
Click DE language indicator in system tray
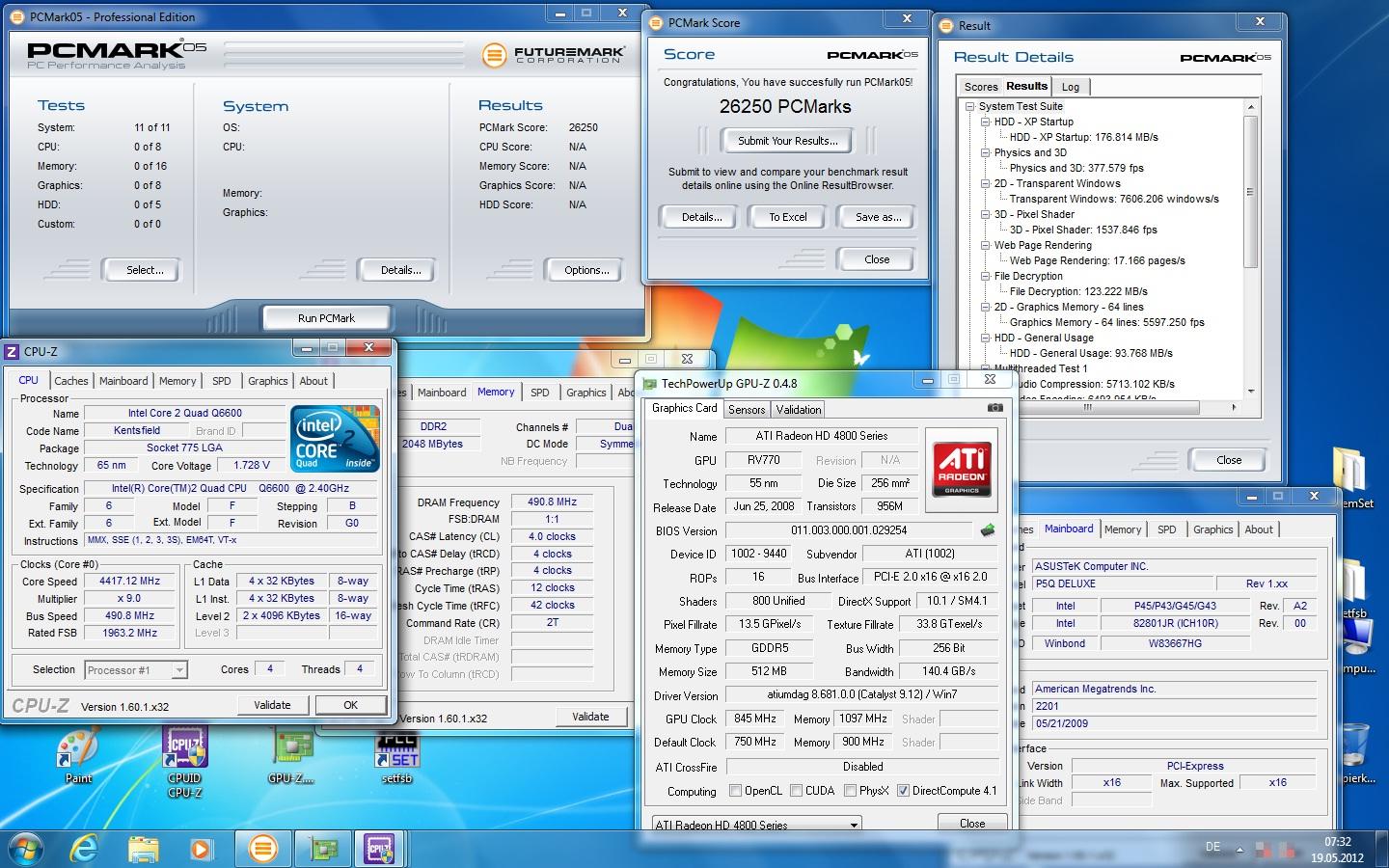point(1212,847)
